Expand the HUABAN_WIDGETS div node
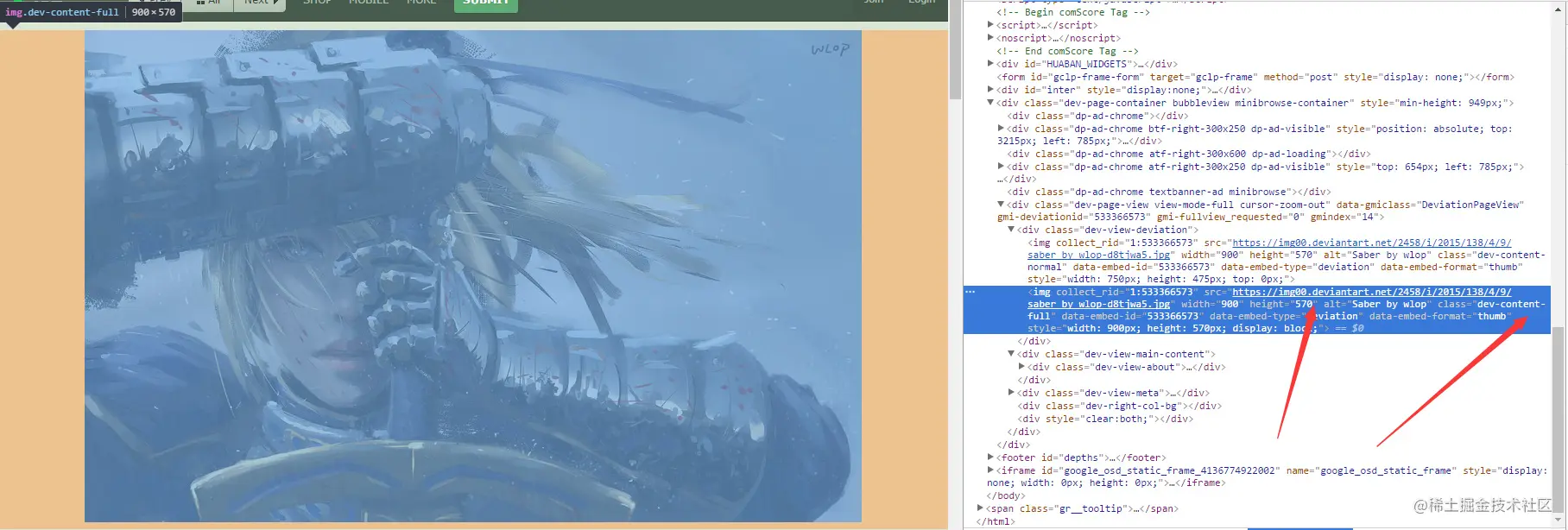The width and height of the screenshot is (1568, 530). pyautogui.click(x=990, y=64)
